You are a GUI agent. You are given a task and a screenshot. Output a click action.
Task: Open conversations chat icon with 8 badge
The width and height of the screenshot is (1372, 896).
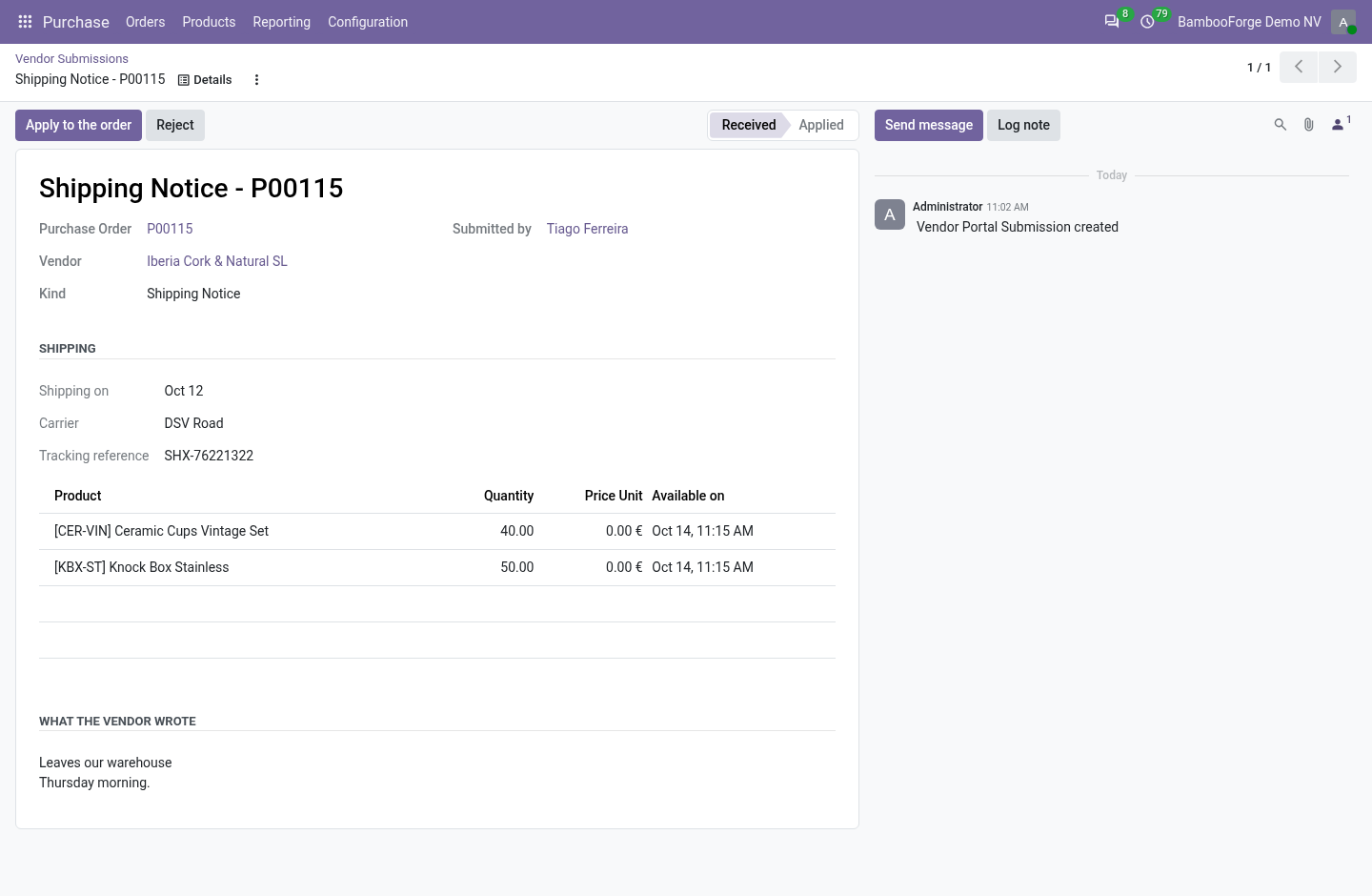tap(1112, 21)
